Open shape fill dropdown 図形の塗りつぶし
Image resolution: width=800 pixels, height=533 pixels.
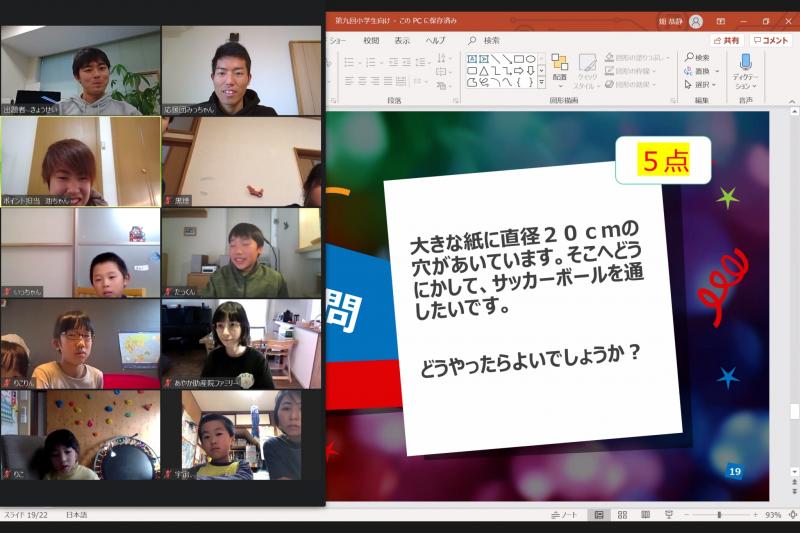pos(637,58)
